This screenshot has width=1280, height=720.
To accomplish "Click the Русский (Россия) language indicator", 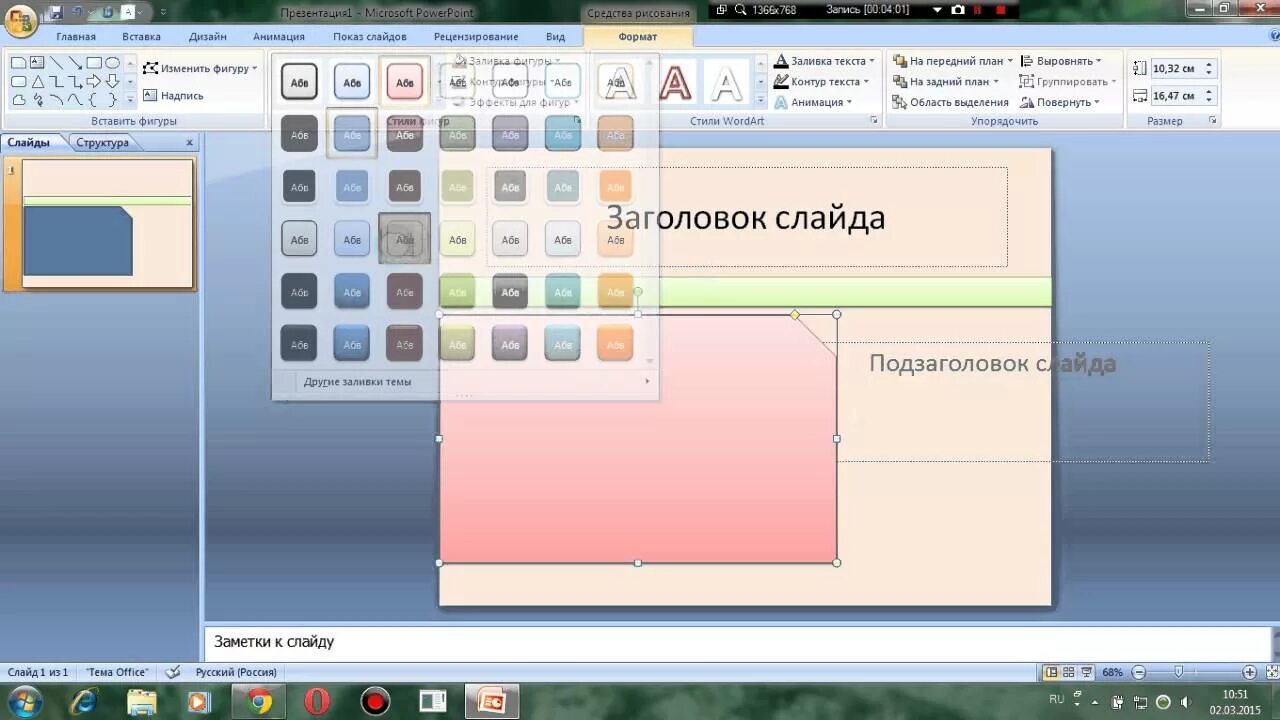I will point(236,672).
